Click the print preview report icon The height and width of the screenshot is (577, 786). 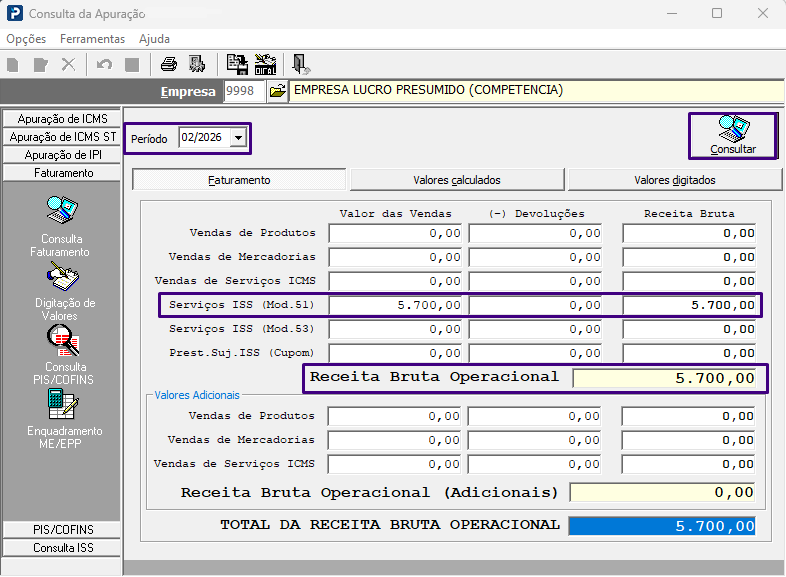[197, 65]
